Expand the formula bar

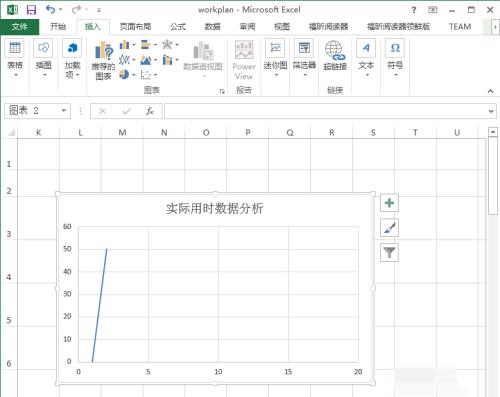[x=491, y=111]
